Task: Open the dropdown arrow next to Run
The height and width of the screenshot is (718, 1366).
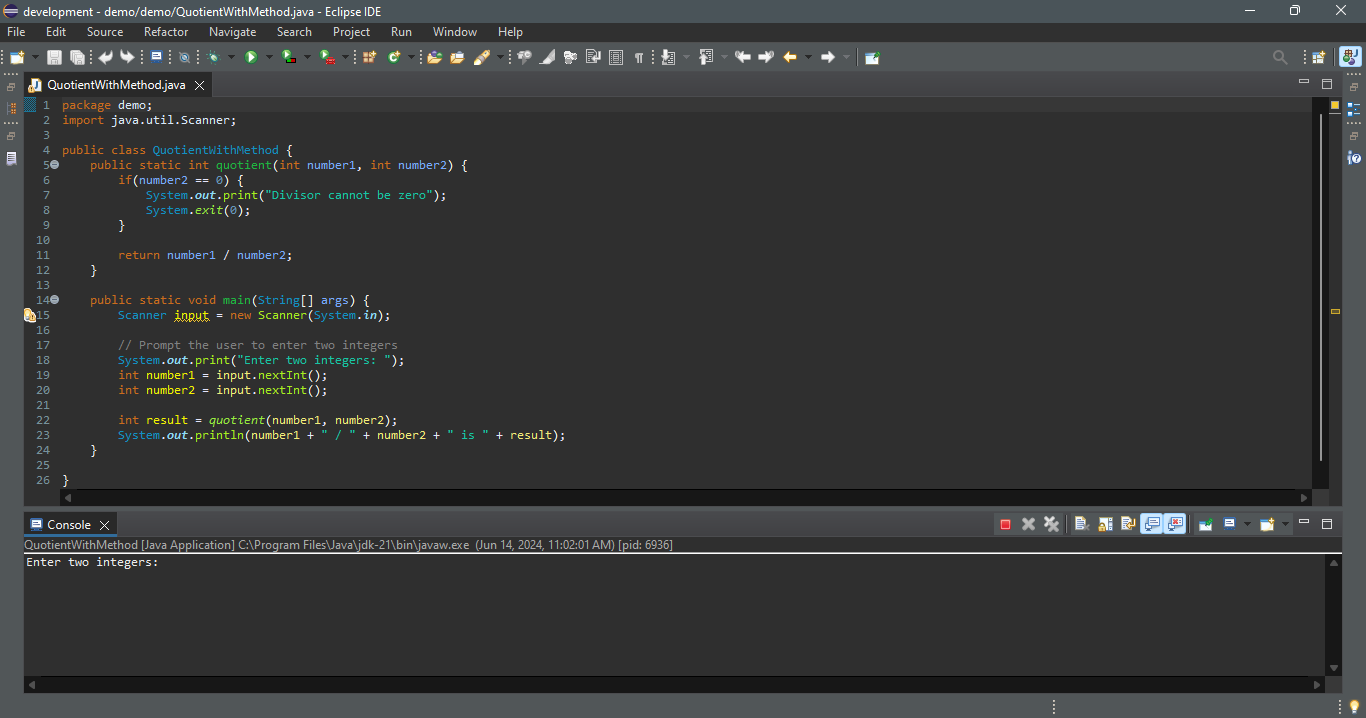Action: [x=268, y=57]
